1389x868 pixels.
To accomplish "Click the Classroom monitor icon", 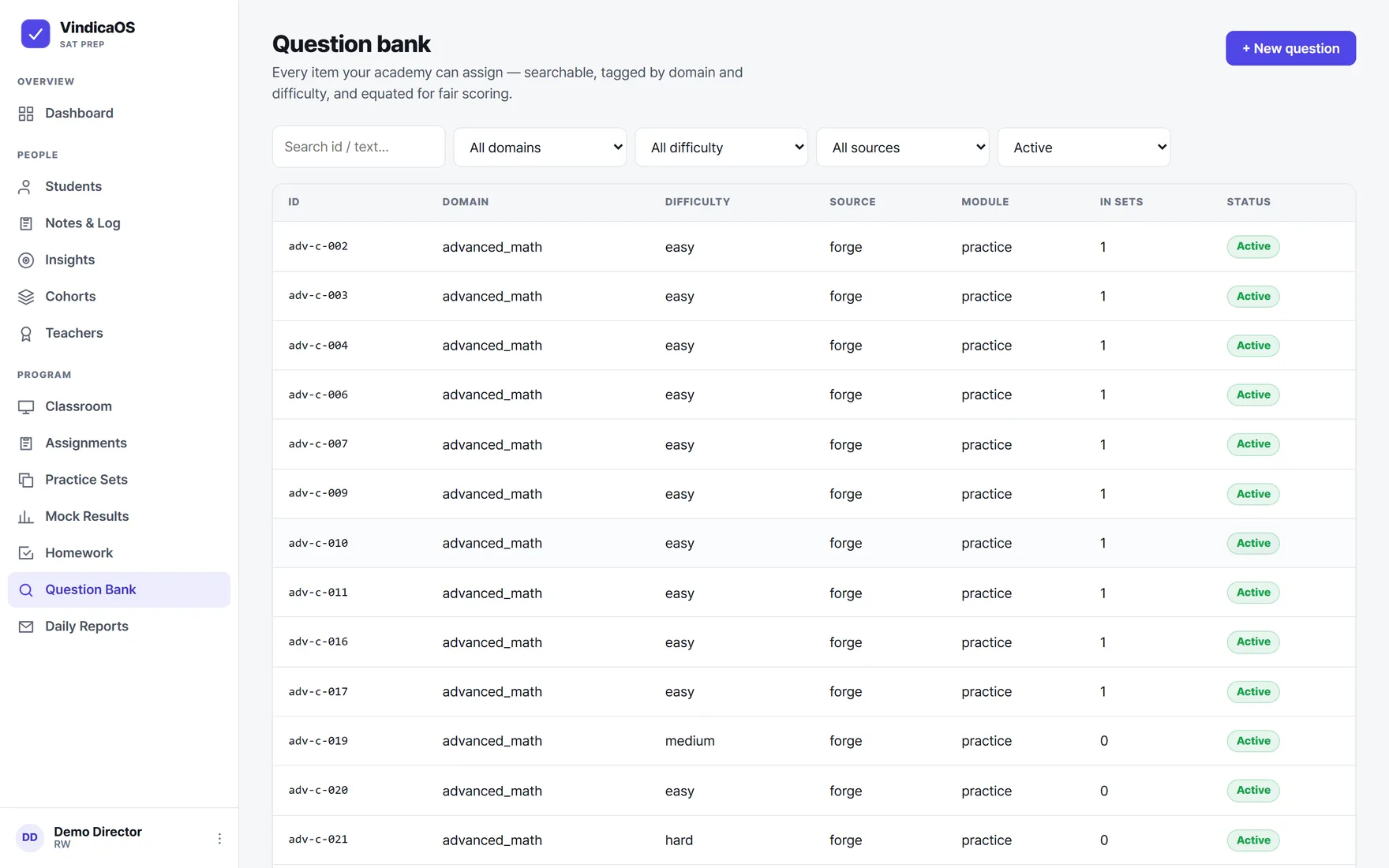I will click(26, 407).
